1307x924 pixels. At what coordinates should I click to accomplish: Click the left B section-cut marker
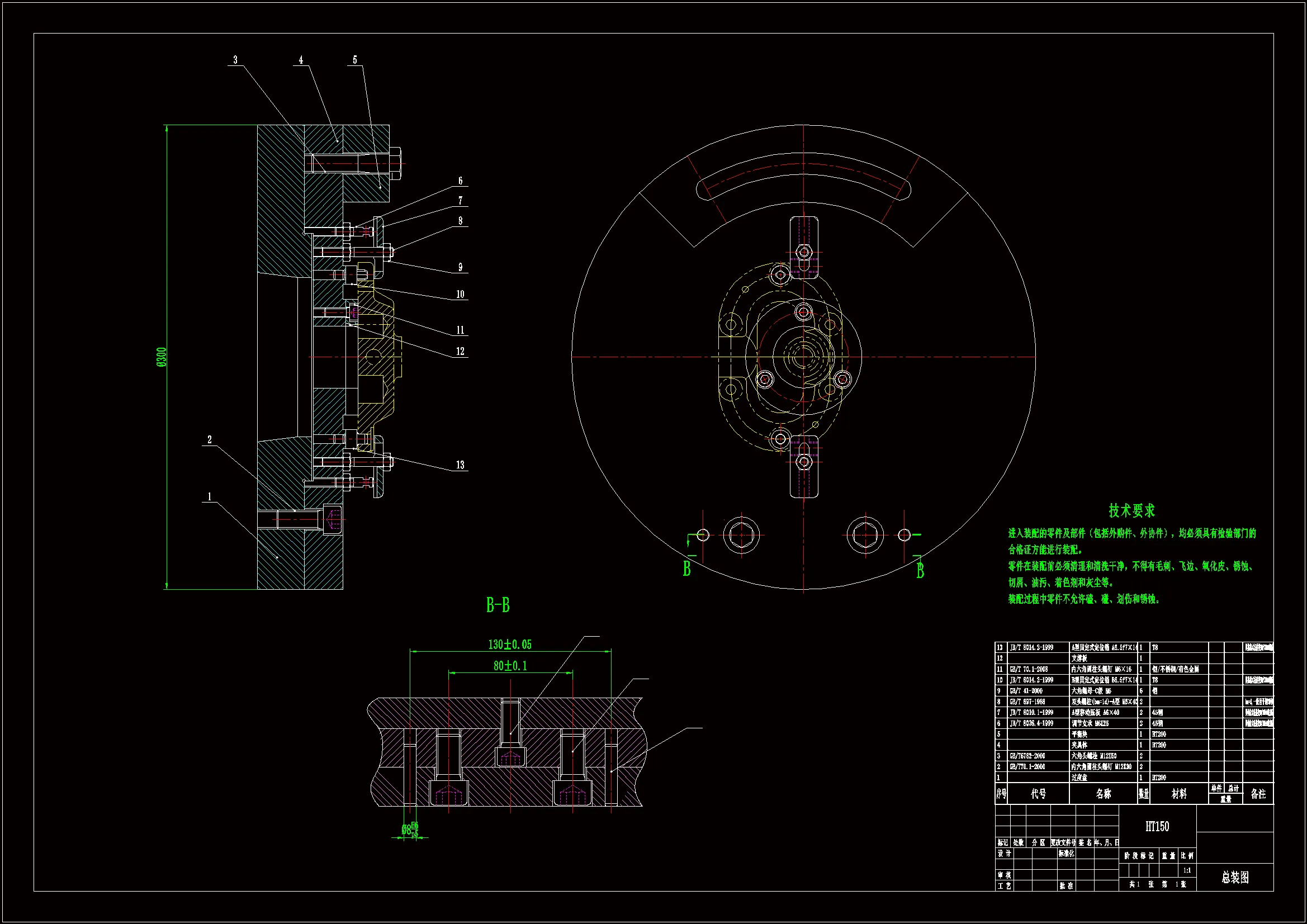tap(686, 568)
